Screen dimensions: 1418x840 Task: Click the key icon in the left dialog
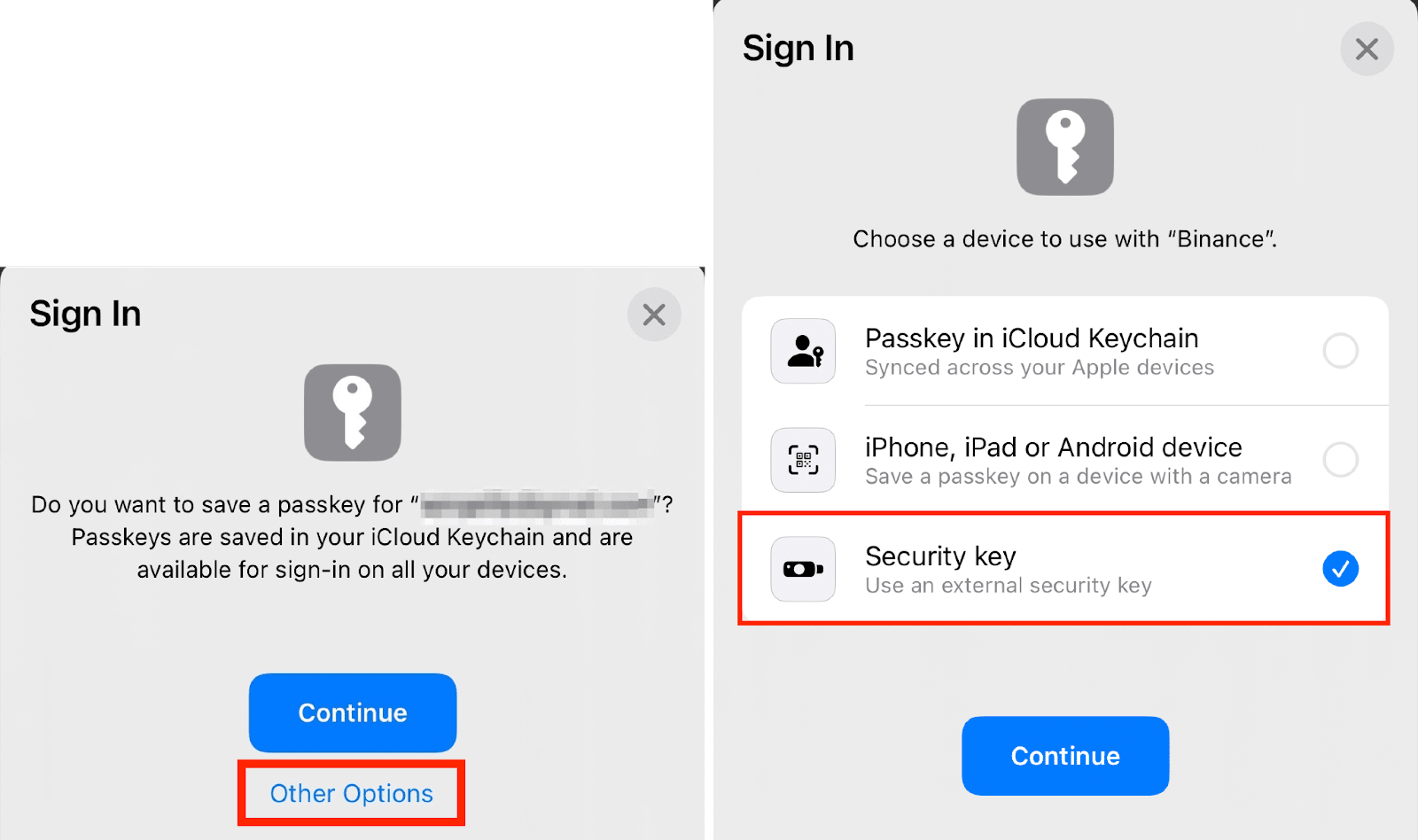pos(353,413)
